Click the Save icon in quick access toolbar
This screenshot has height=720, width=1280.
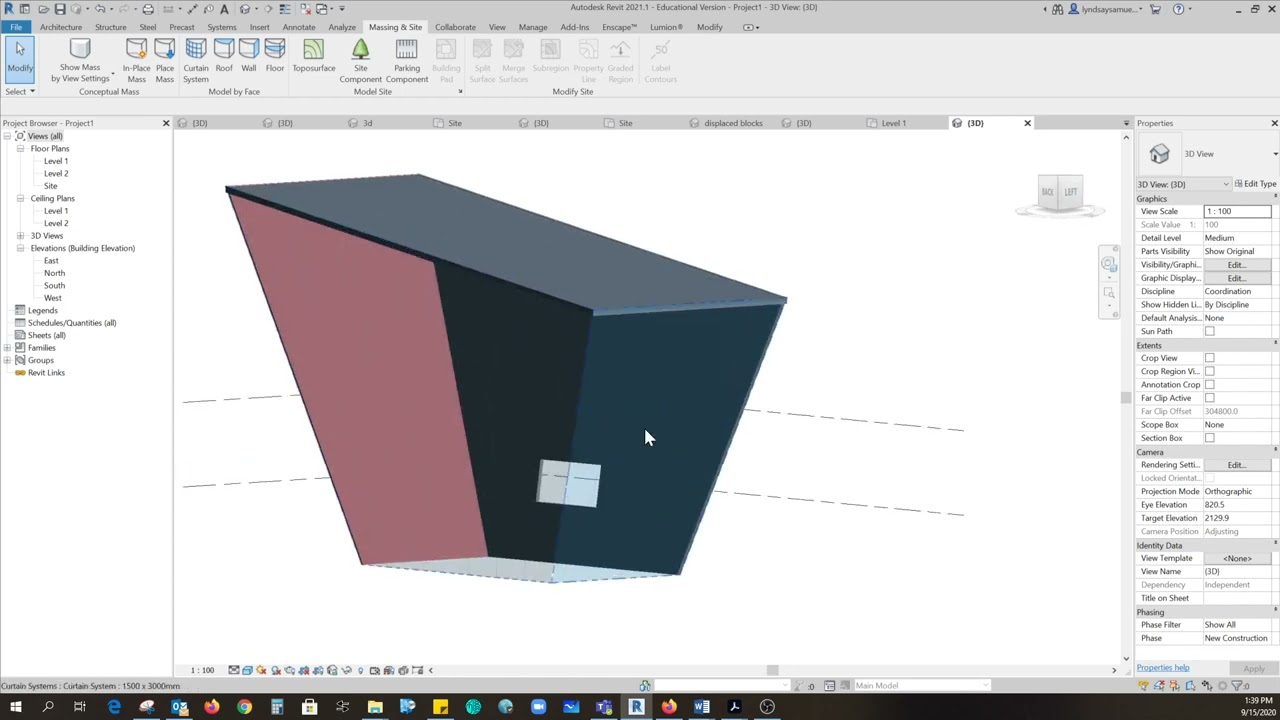click(x=60, y=9)
